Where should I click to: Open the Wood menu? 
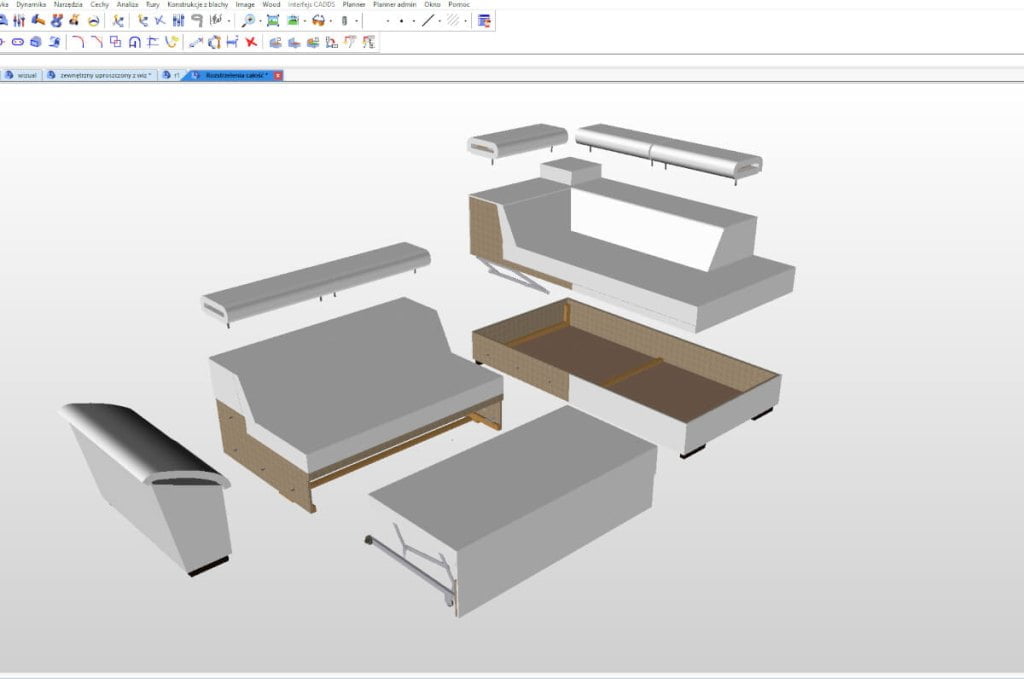(x=271, y=4)
